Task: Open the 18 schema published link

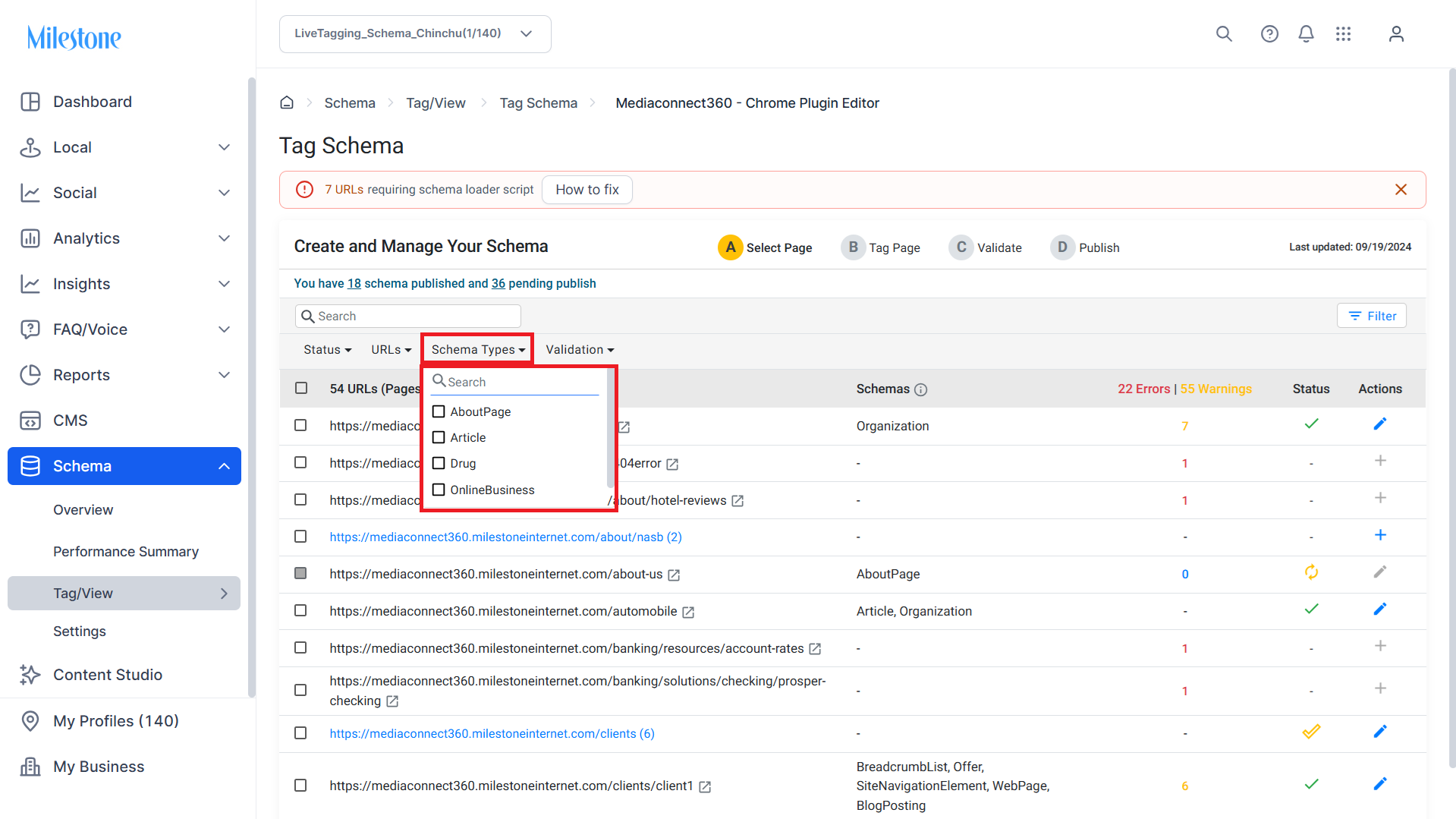Action: tap(354, 284)
